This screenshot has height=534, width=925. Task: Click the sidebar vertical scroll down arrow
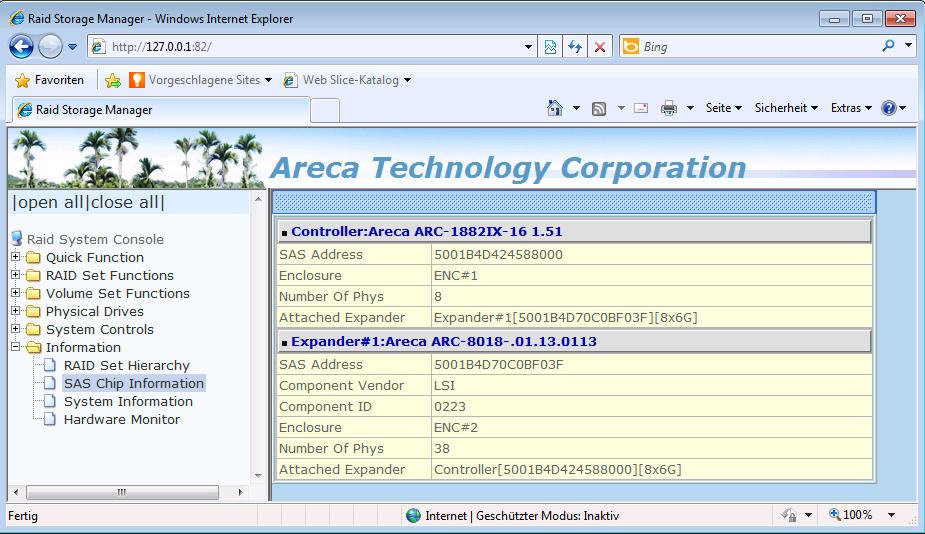[258, 476]
